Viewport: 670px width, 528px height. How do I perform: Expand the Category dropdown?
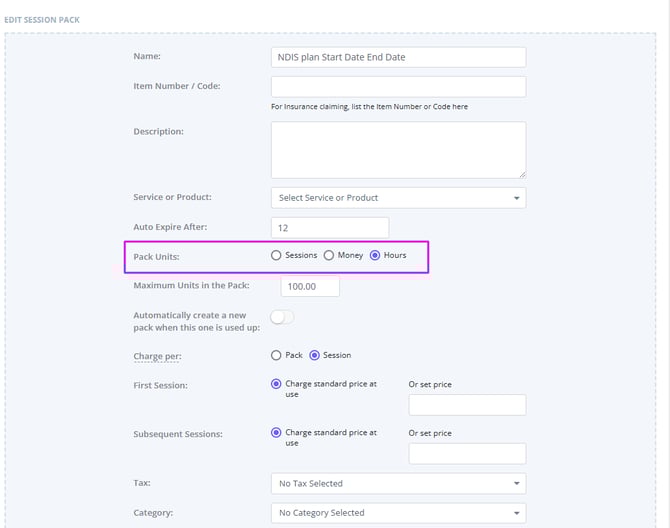click(x=398, y=513)
